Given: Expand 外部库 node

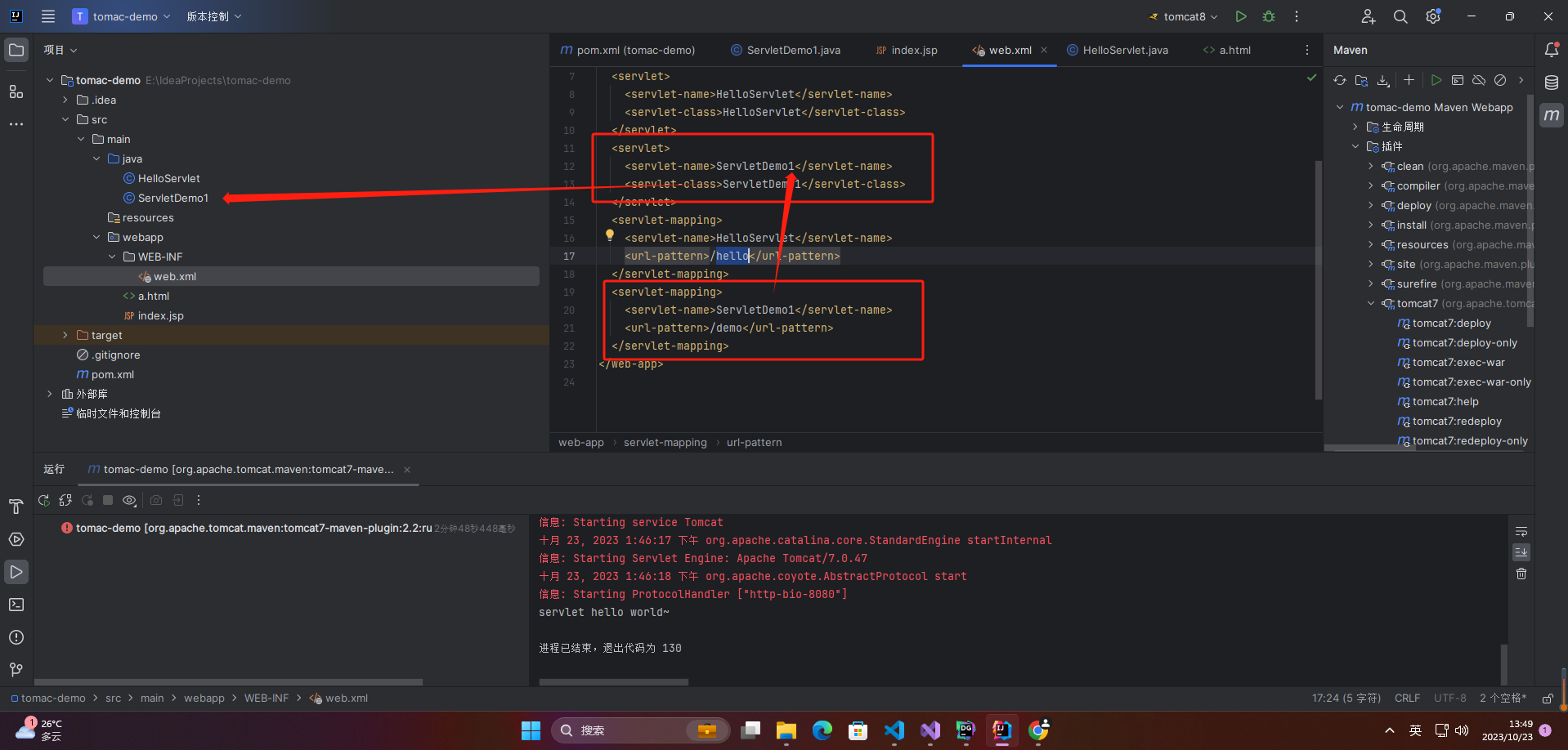Looking at the screenshot, I should click(50, 394).
